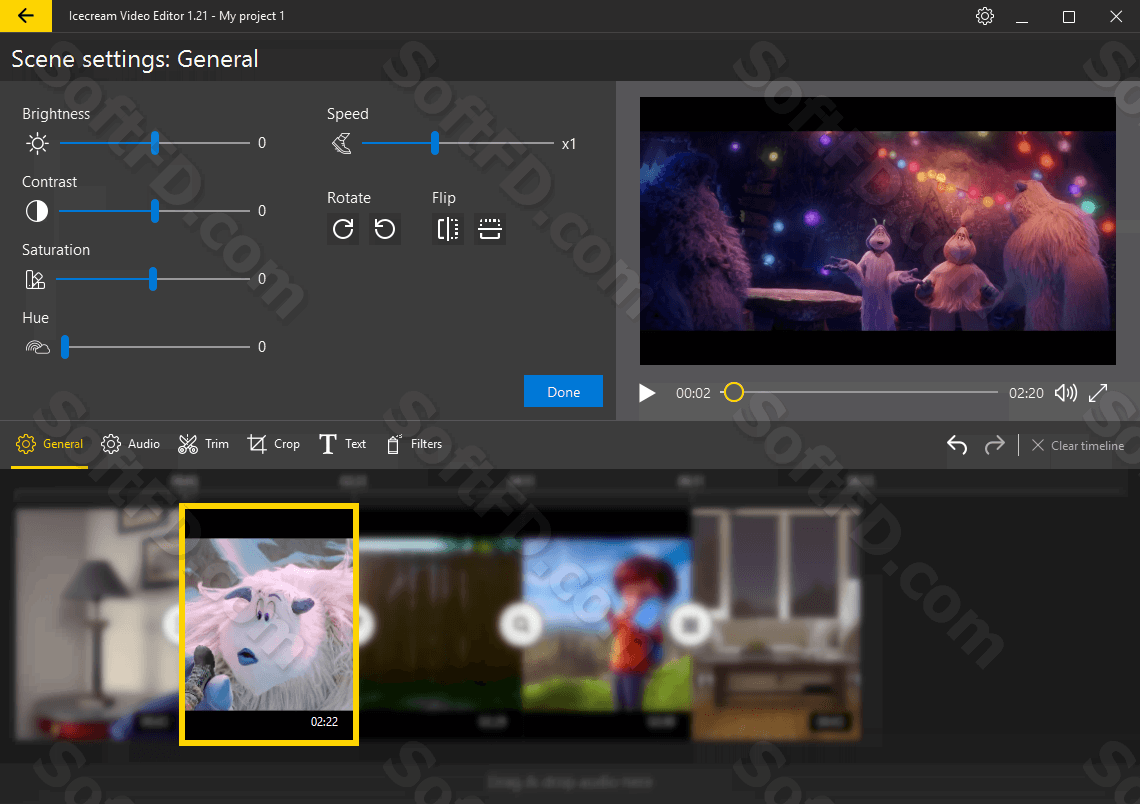Viewport: 1140px width, 804px height.
Task: Maximize the Icecream Video Editor window
Action: coord(1069,16)
